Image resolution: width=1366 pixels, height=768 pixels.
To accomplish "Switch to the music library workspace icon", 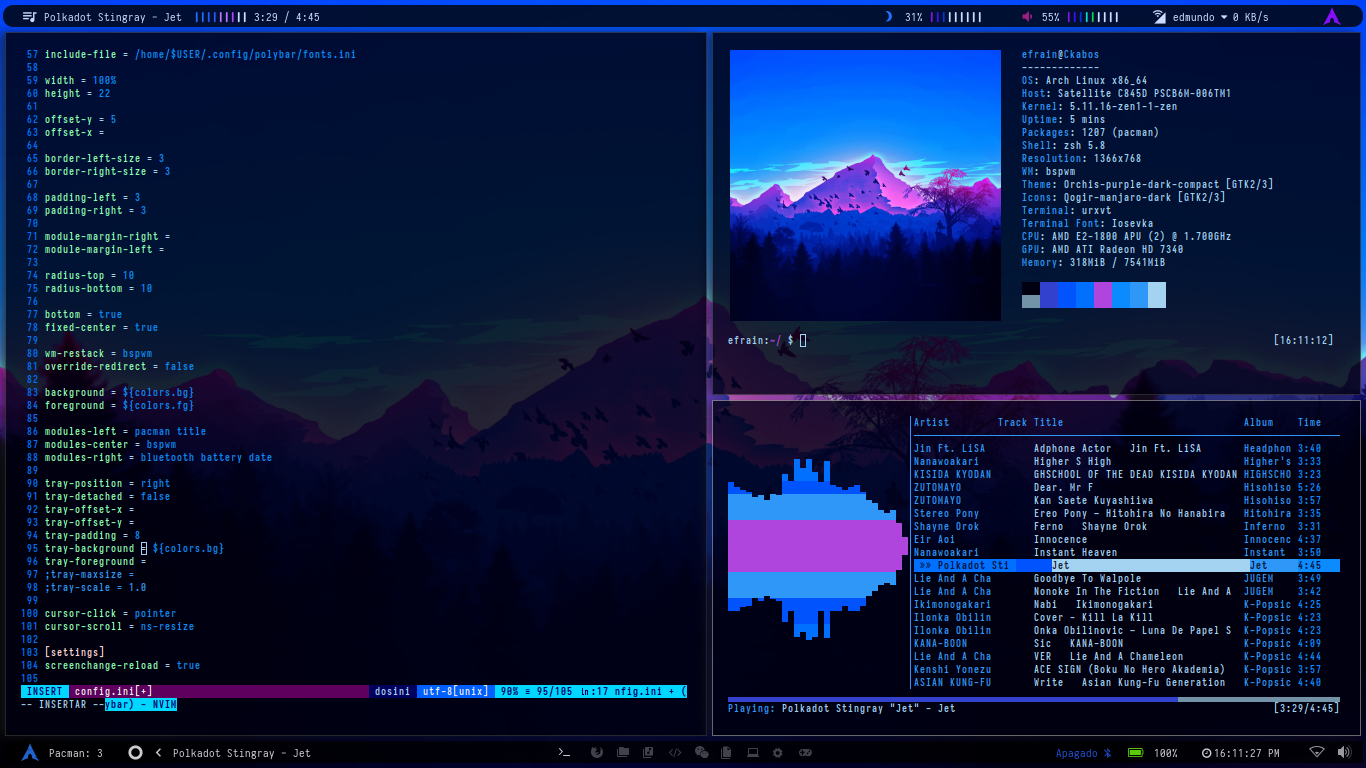I will tap(648, 752).
